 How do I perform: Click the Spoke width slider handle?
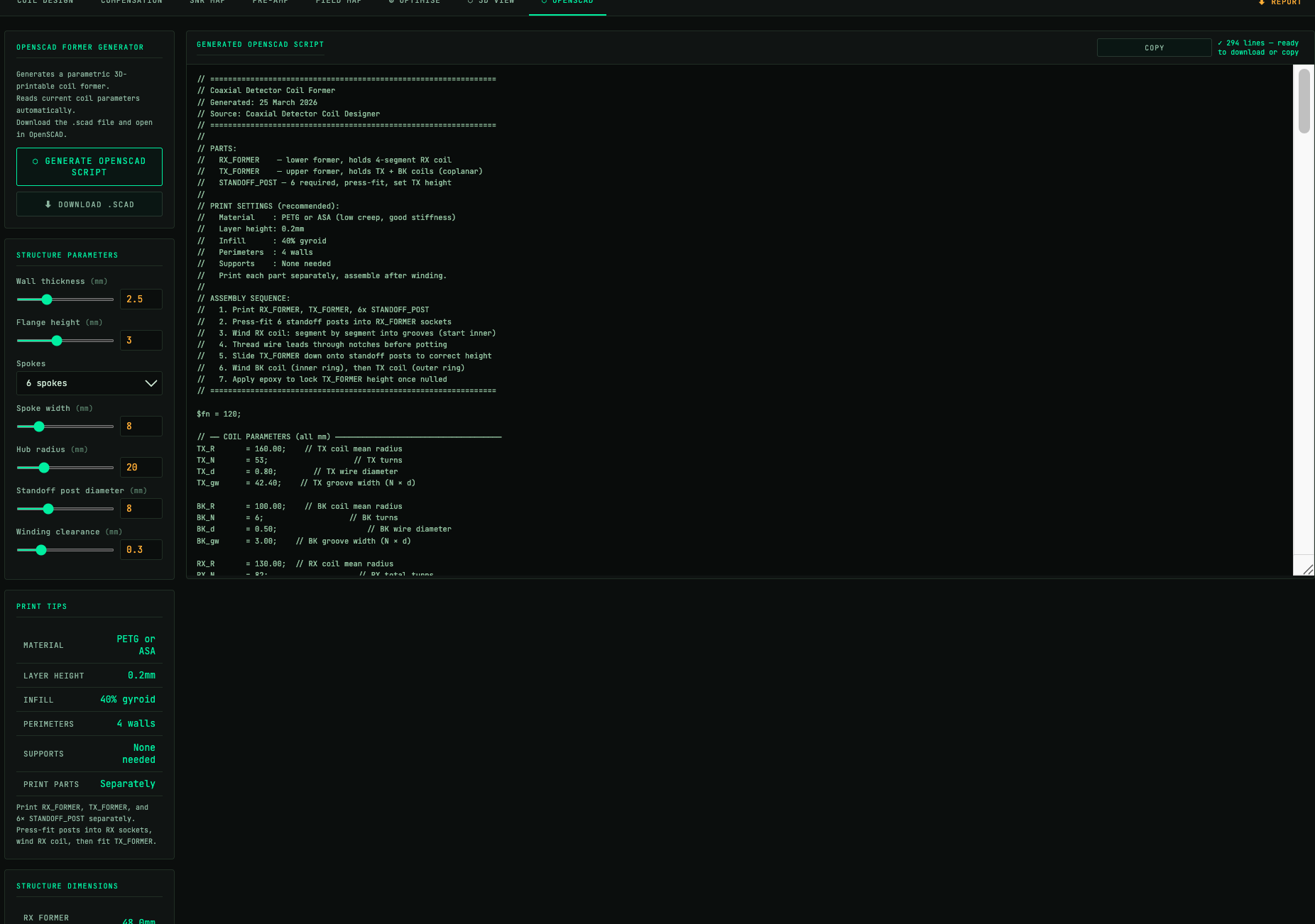pyautogui.click(x=39, y=427)
